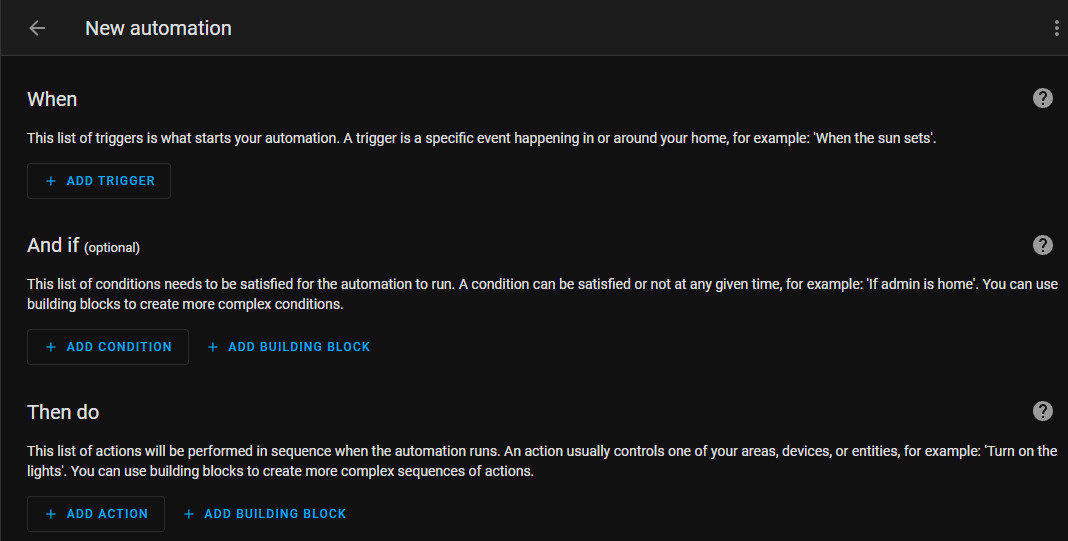Click the Then do section heading
Image resolution: width=1068 pixels, height=541 pixels.
63,412
